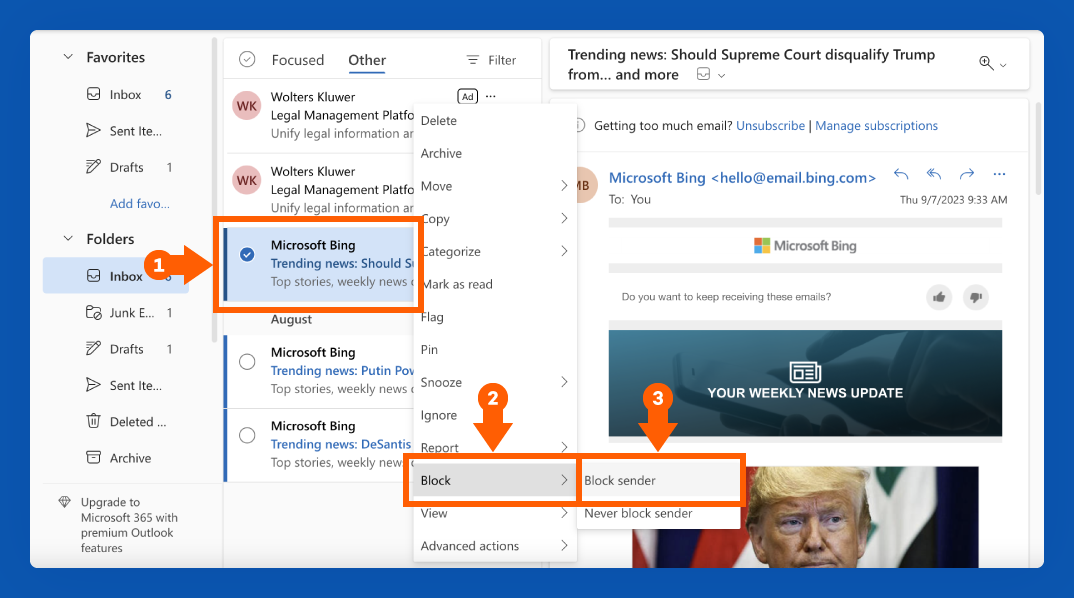Click the Forward arrow icon

pyautogui.click(x=966, y=174)
